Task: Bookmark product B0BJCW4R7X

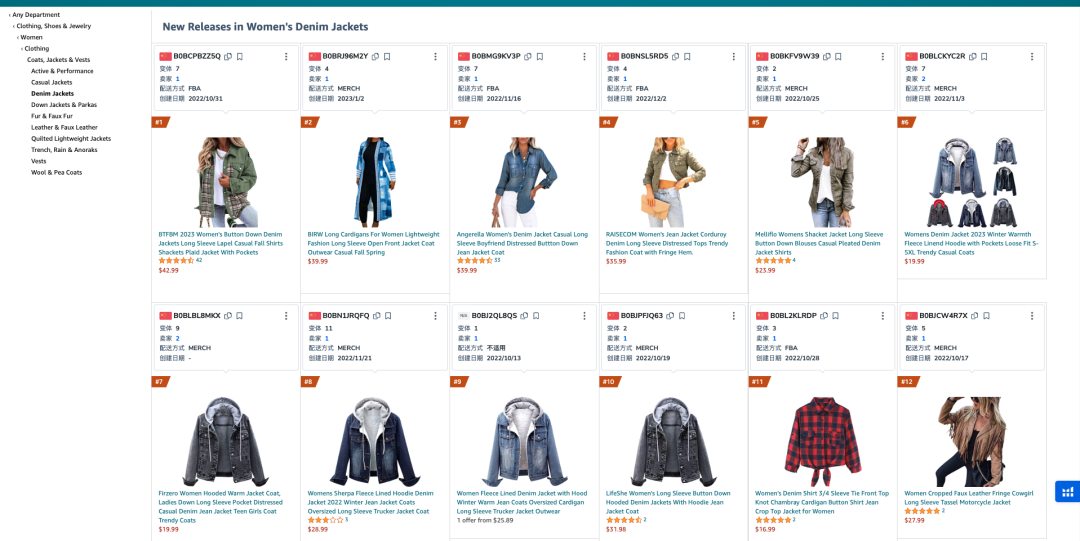Action: point(986,315)
